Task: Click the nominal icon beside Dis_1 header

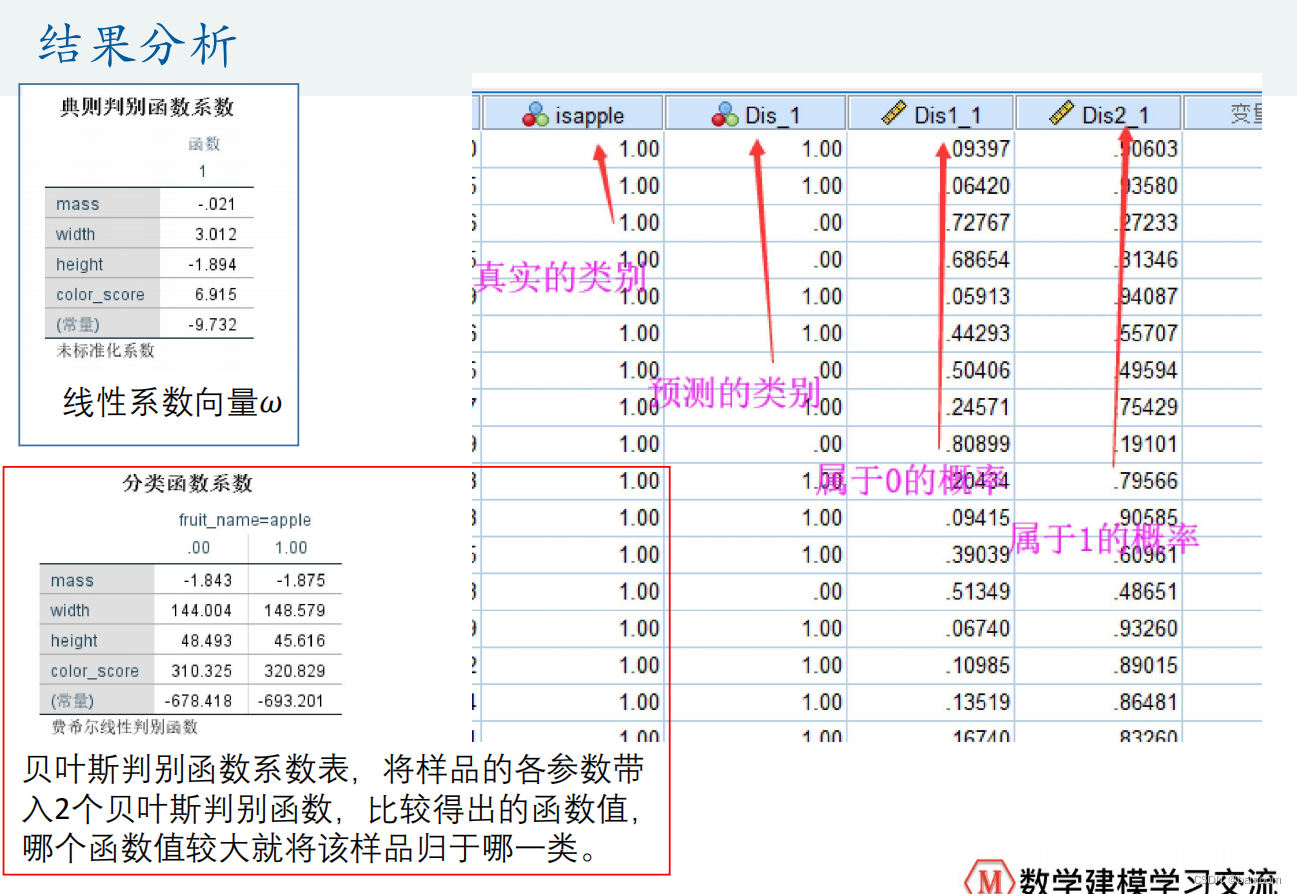Action: 725,115
